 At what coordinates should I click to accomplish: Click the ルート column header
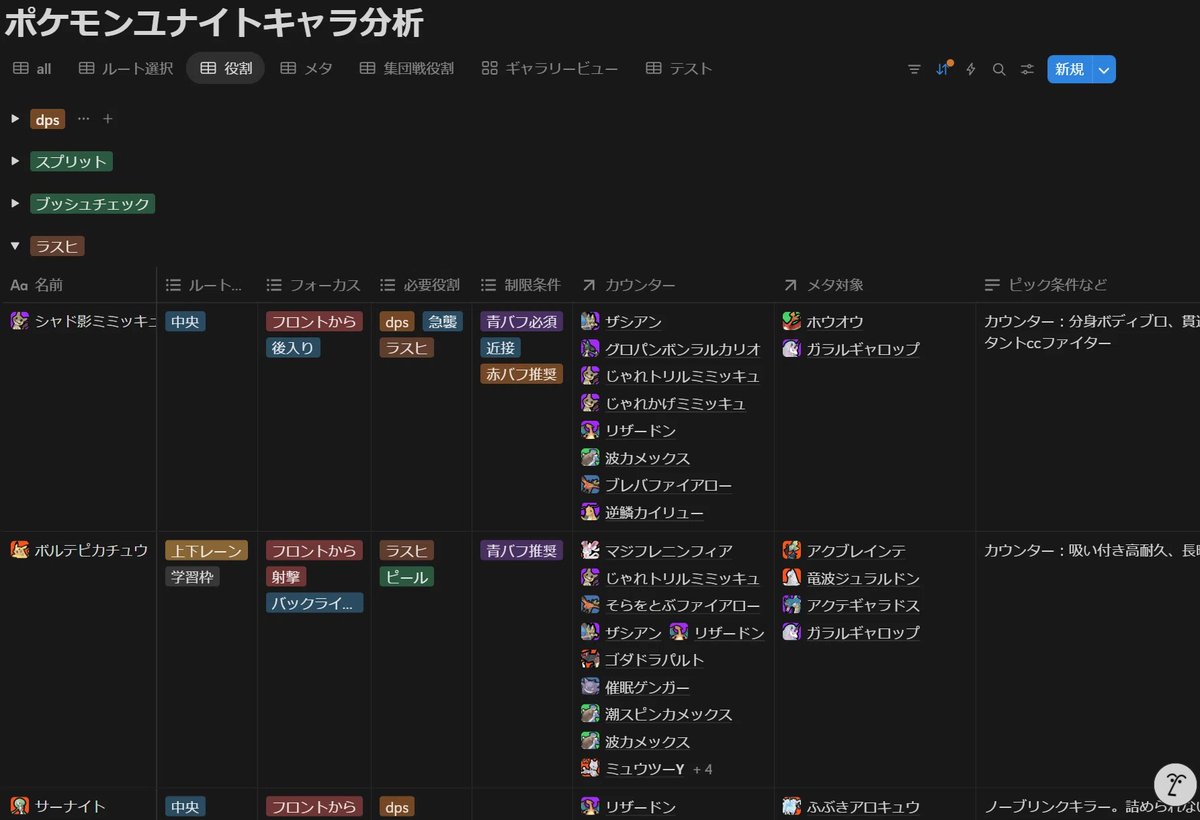207,285
